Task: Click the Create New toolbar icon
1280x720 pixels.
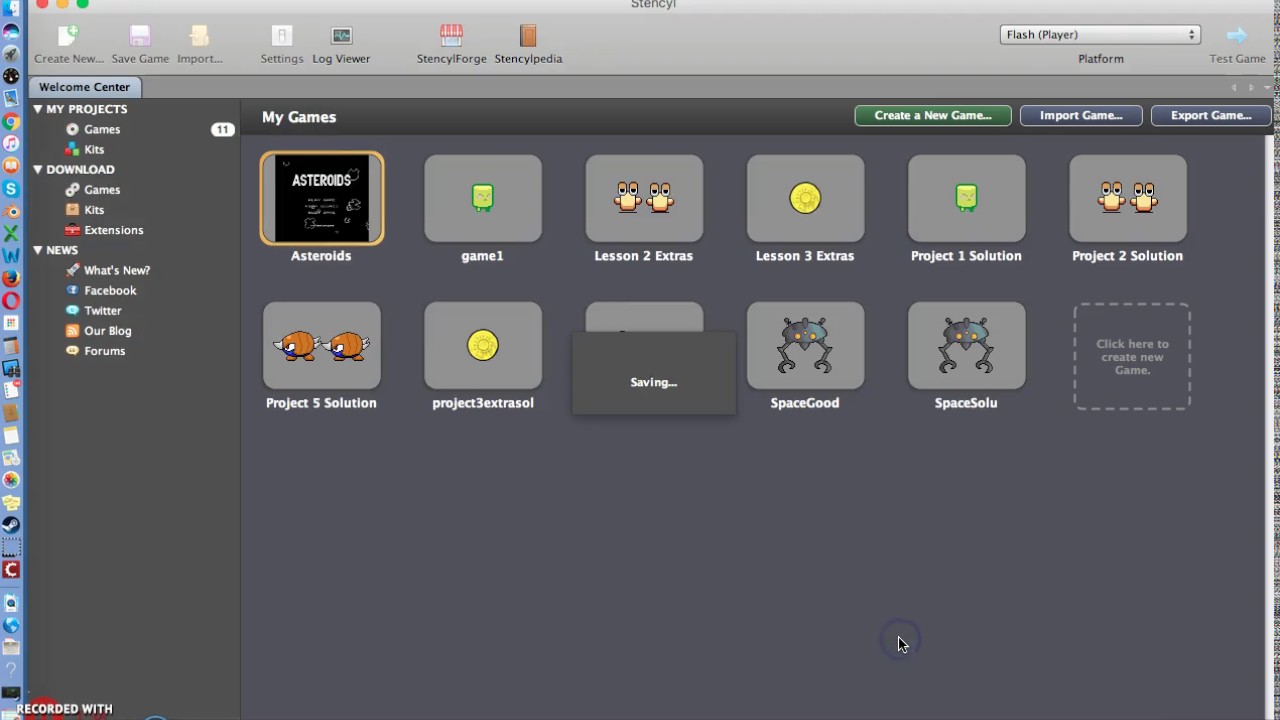Action: (x=68, y=36)
